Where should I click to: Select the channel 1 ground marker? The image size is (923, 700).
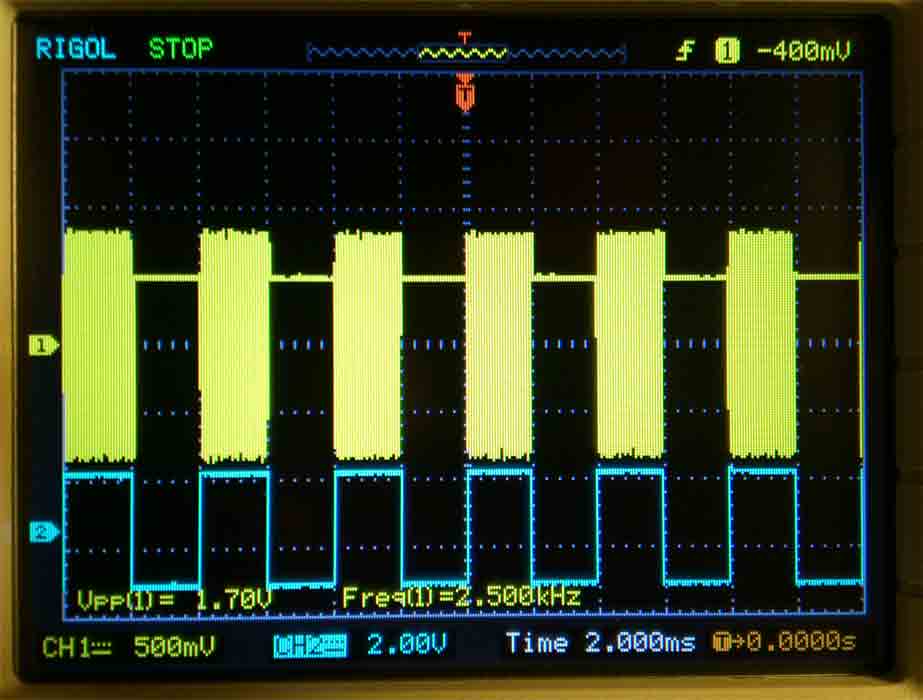[x=40, y=345]
